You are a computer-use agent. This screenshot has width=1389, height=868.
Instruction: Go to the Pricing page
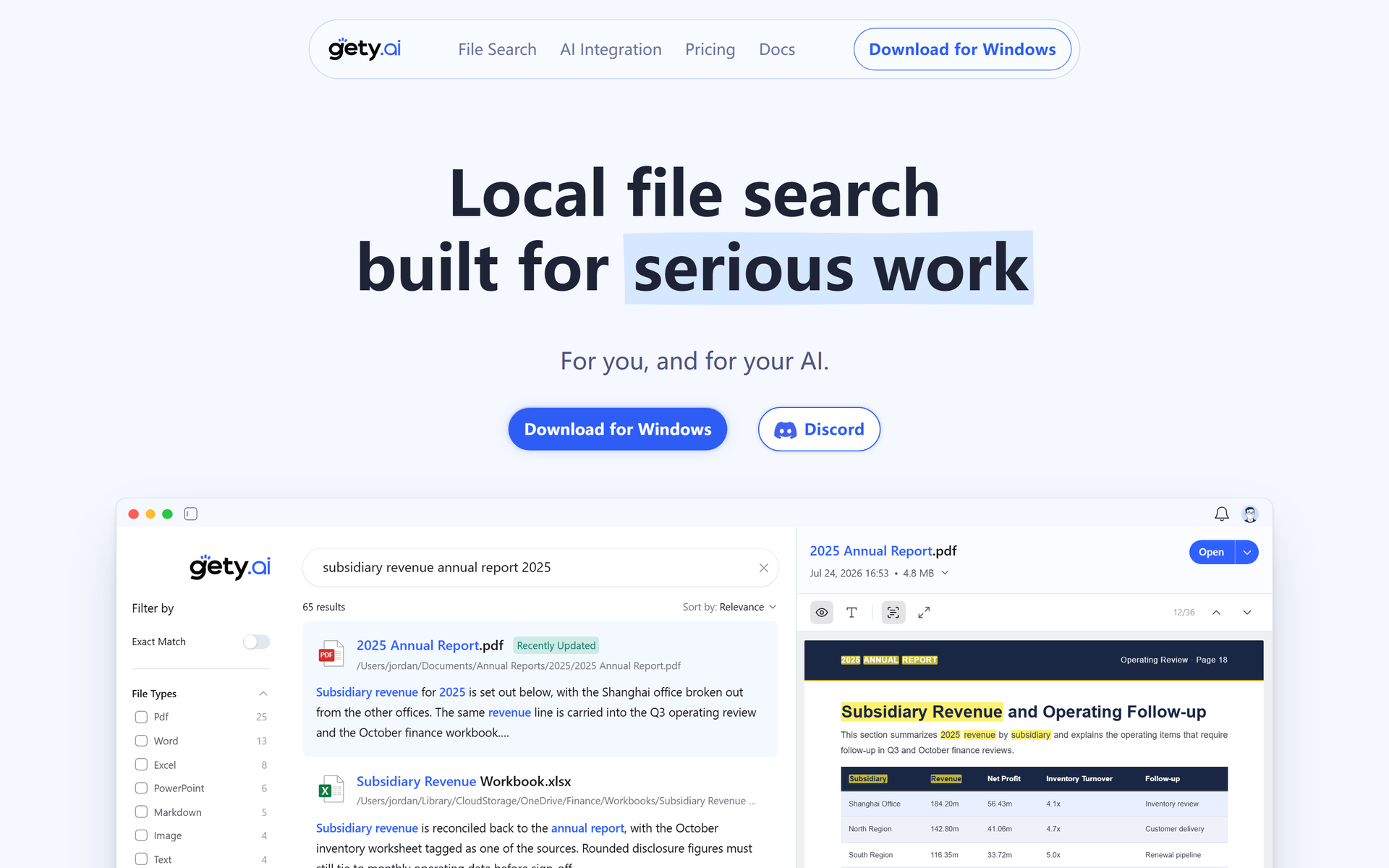pos(710,49)
